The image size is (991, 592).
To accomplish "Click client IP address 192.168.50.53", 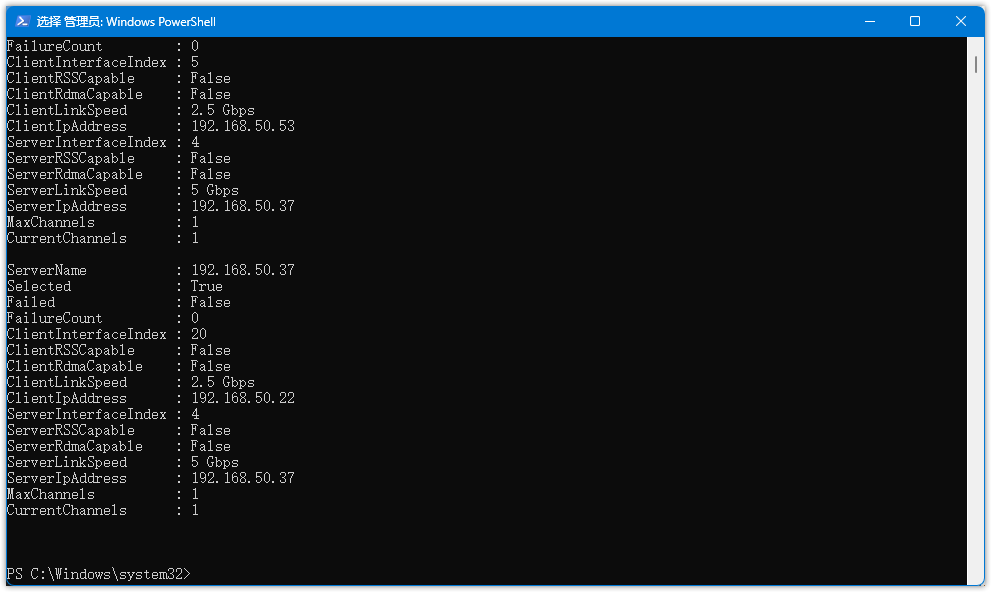I will pyautogui.click(x=243, y=126).
